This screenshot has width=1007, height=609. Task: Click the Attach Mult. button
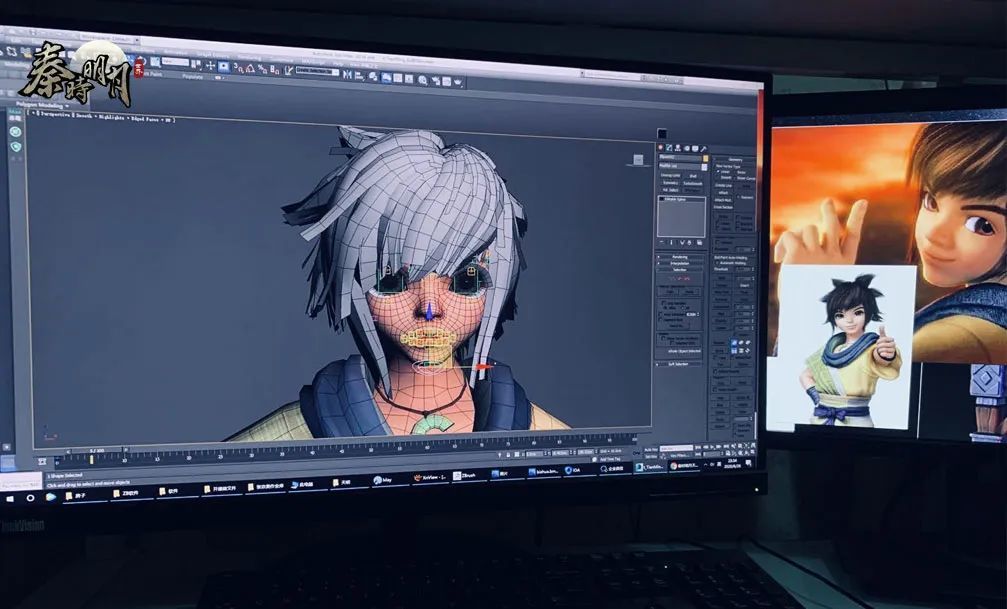point(723,200)
